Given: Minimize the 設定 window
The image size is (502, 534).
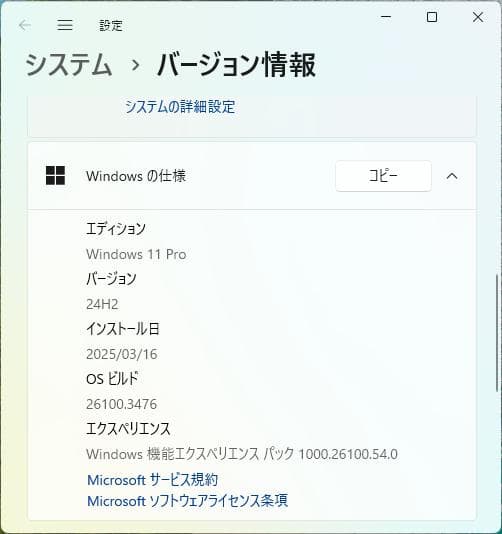Looking at the screenshot, I should [x=386, y=17].
